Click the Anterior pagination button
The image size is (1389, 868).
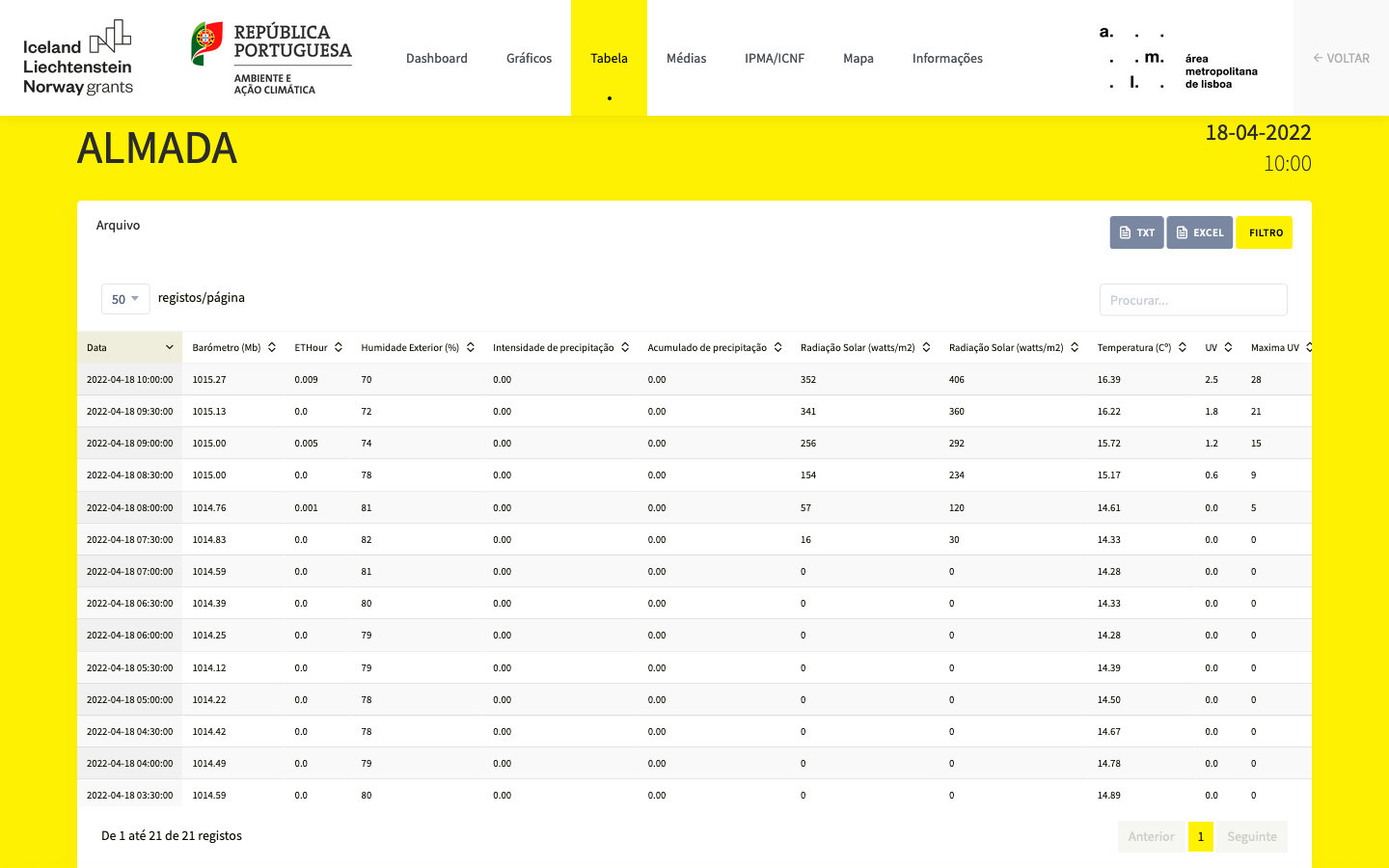coord(1152,836)
